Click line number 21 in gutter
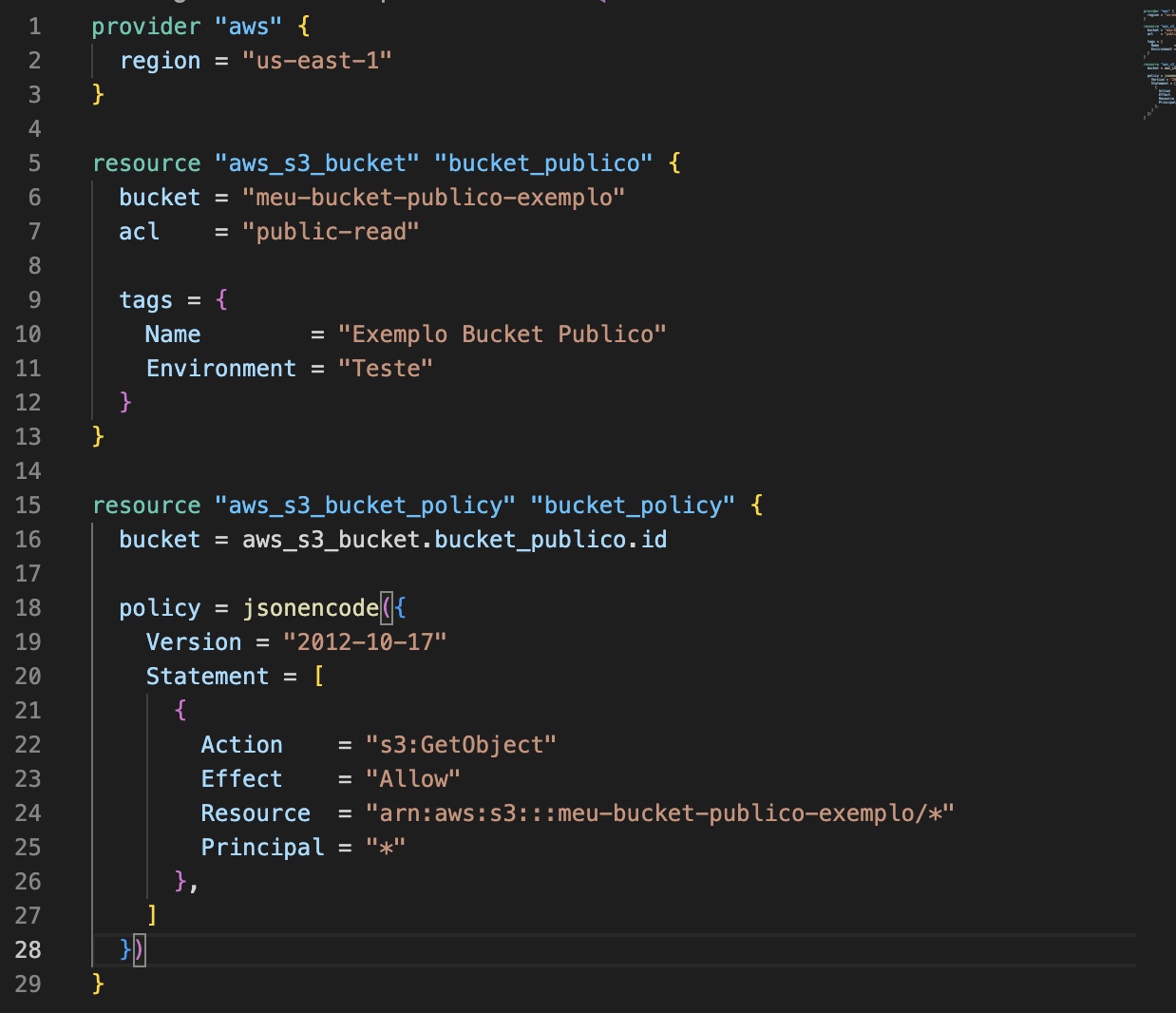This screenshot has width=1176, height=1013. (x=28, y=711)
